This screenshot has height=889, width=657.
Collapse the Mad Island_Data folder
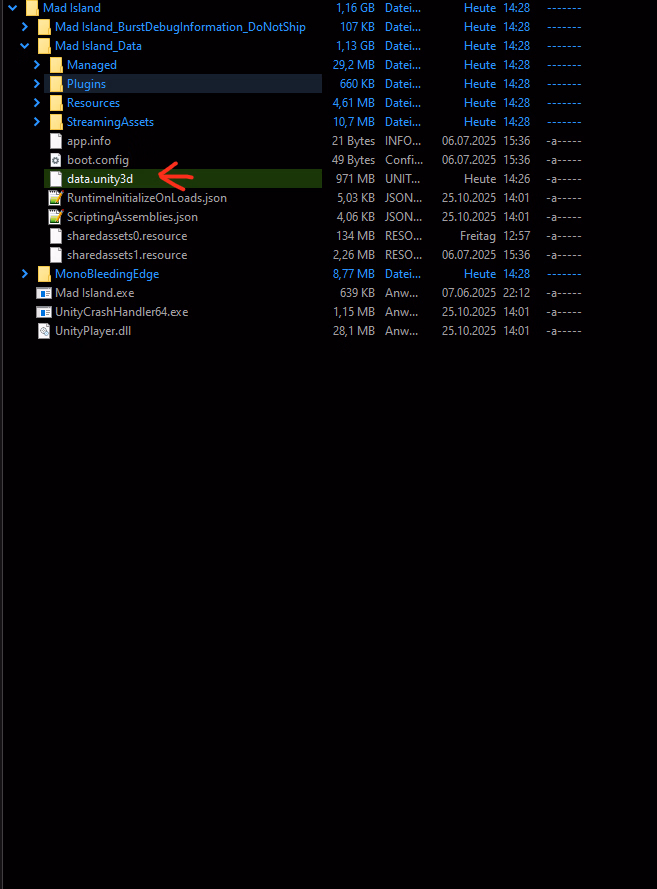[x=25, y=46]
